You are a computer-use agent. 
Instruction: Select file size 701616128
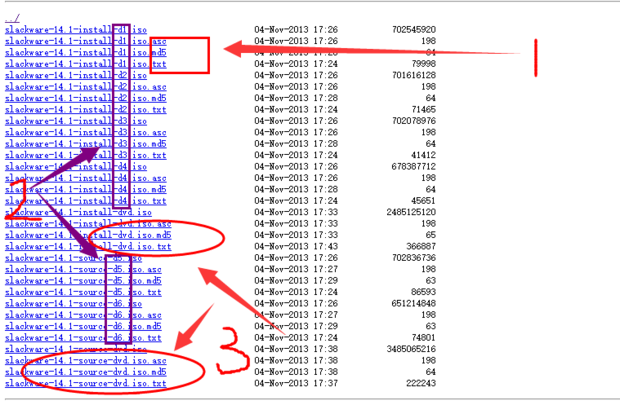point(414,76)
